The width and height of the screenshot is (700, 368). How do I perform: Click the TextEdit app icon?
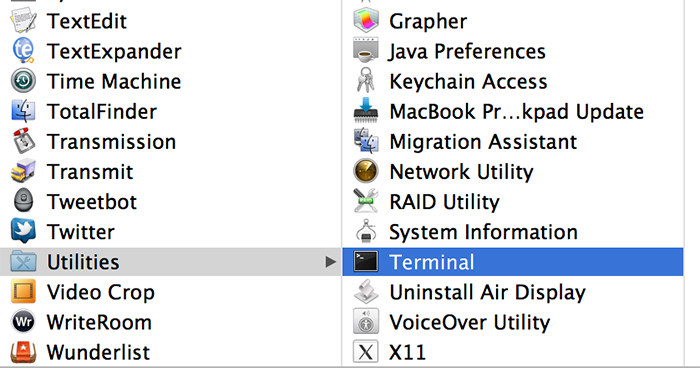tap(23, 21)
